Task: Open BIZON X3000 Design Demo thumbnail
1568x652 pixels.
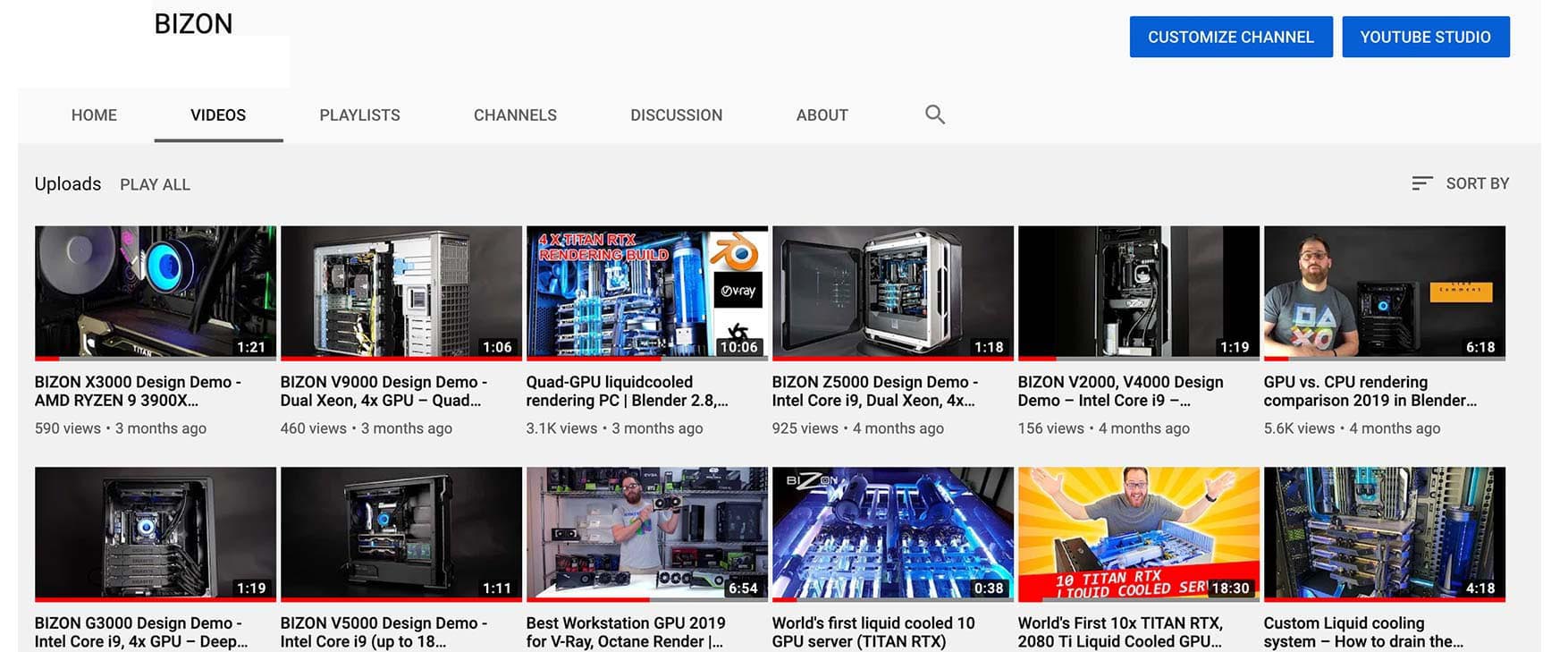Action: point(156,292)
